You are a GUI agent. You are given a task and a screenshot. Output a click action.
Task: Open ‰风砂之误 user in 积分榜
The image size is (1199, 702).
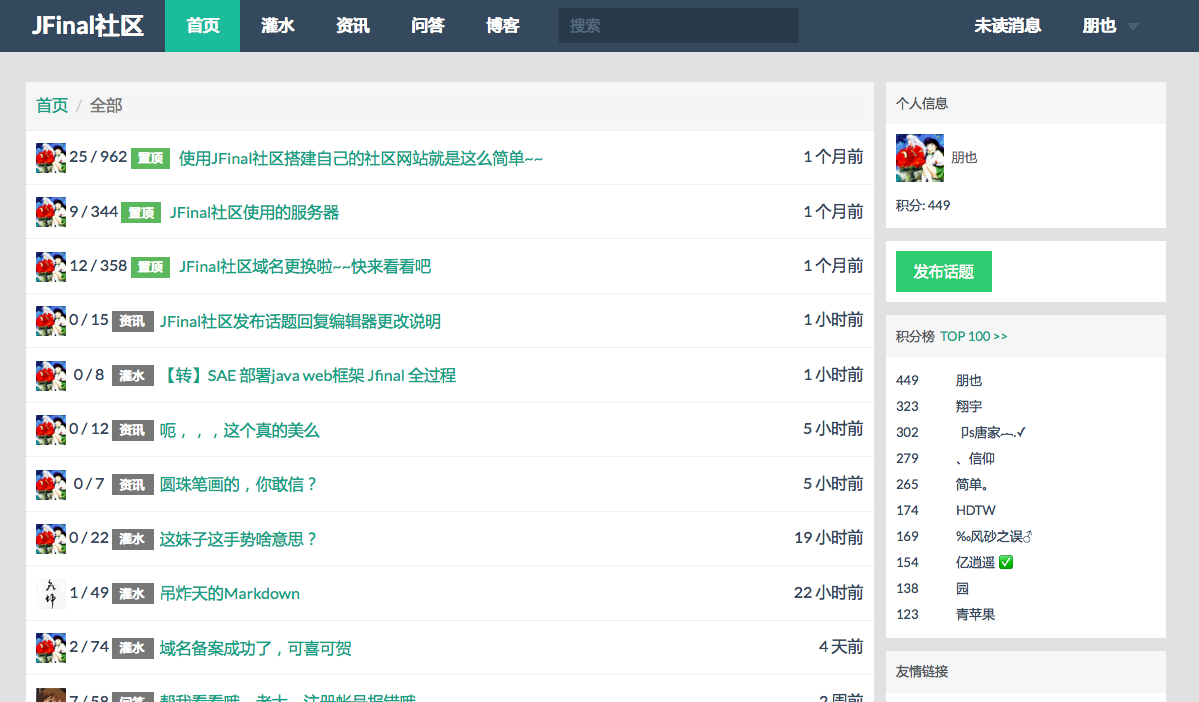994,537
